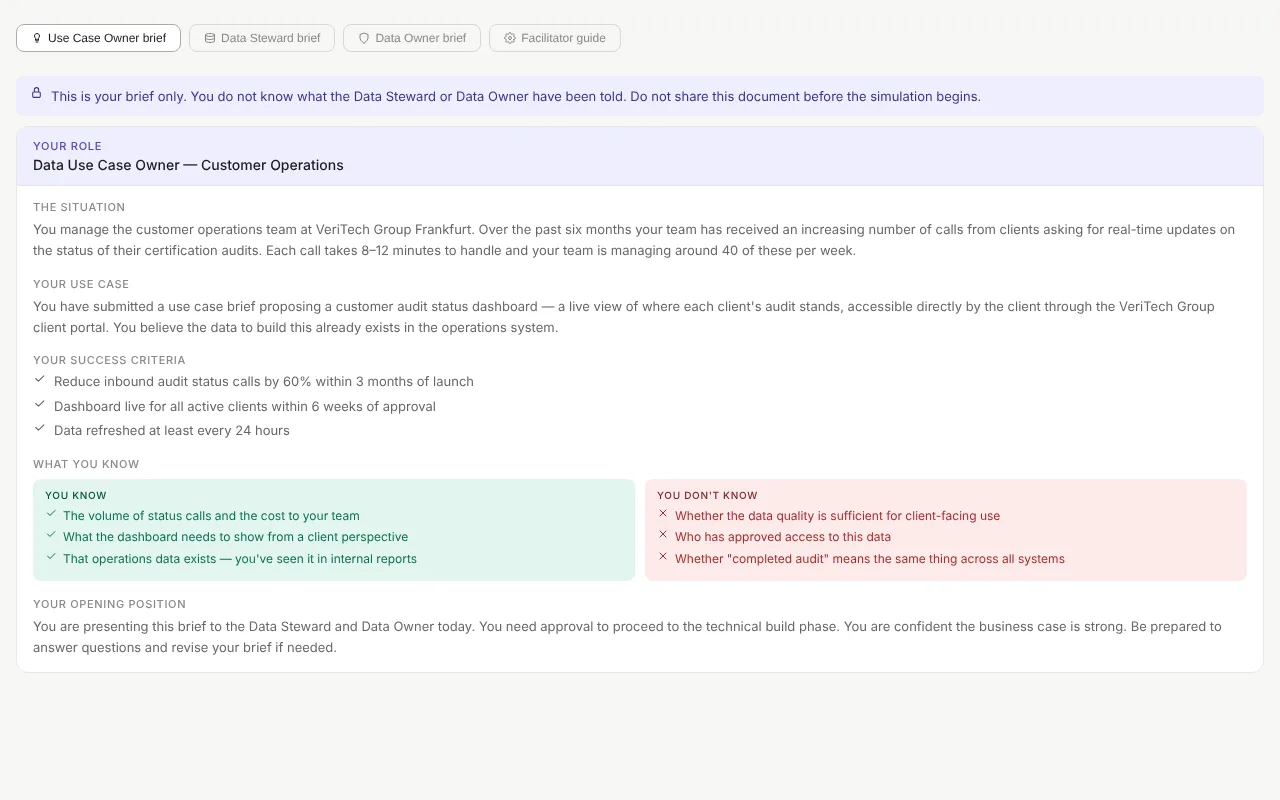Viewport: 1280px width, 800px height.
Task: Click the red 'YOU DON'T KNOW' panel heading
Action: tap(707, 495)
